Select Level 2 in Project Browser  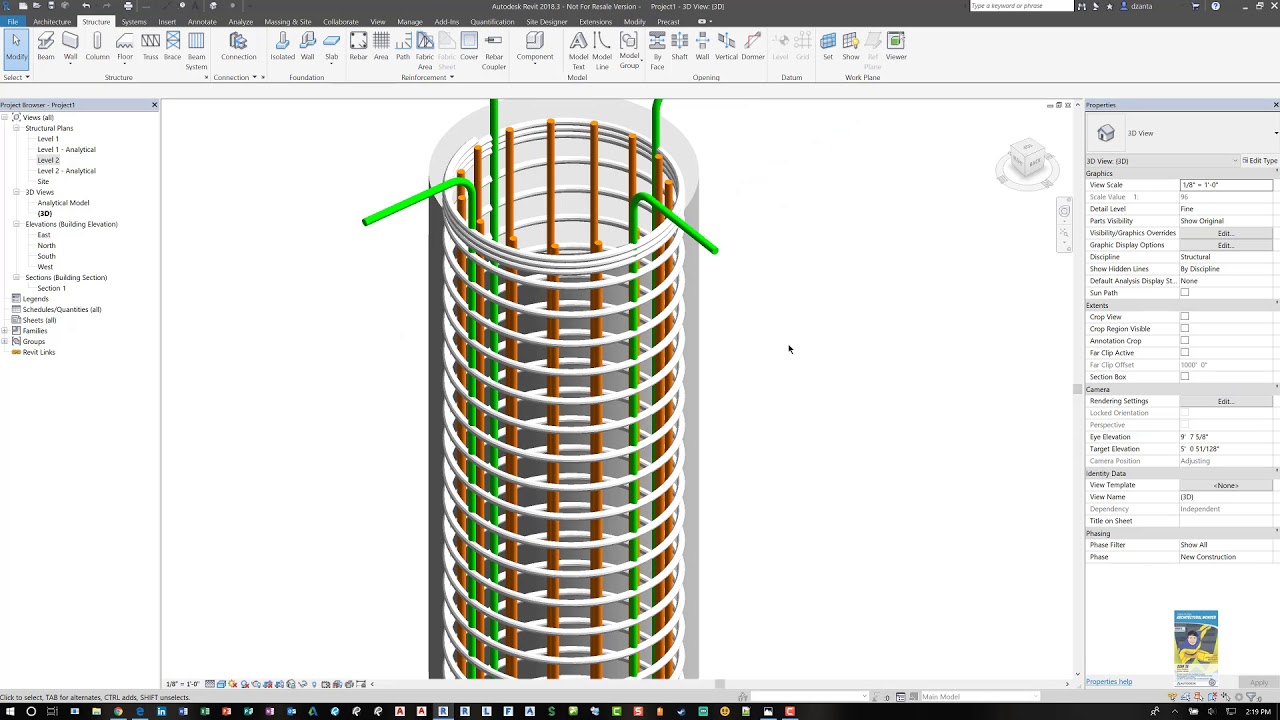point(48,160)
